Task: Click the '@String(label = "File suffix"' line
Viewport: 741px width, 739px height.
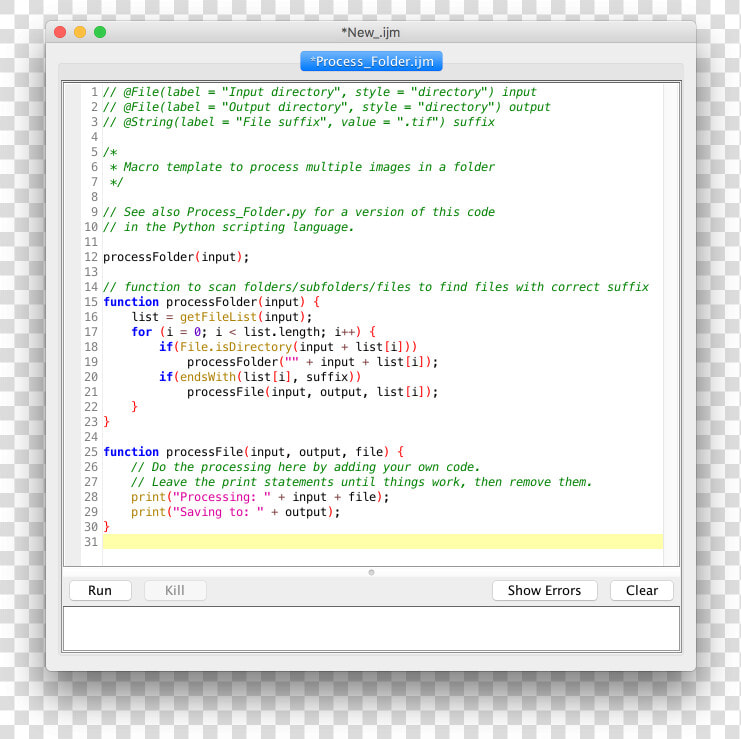Action: 299,122
